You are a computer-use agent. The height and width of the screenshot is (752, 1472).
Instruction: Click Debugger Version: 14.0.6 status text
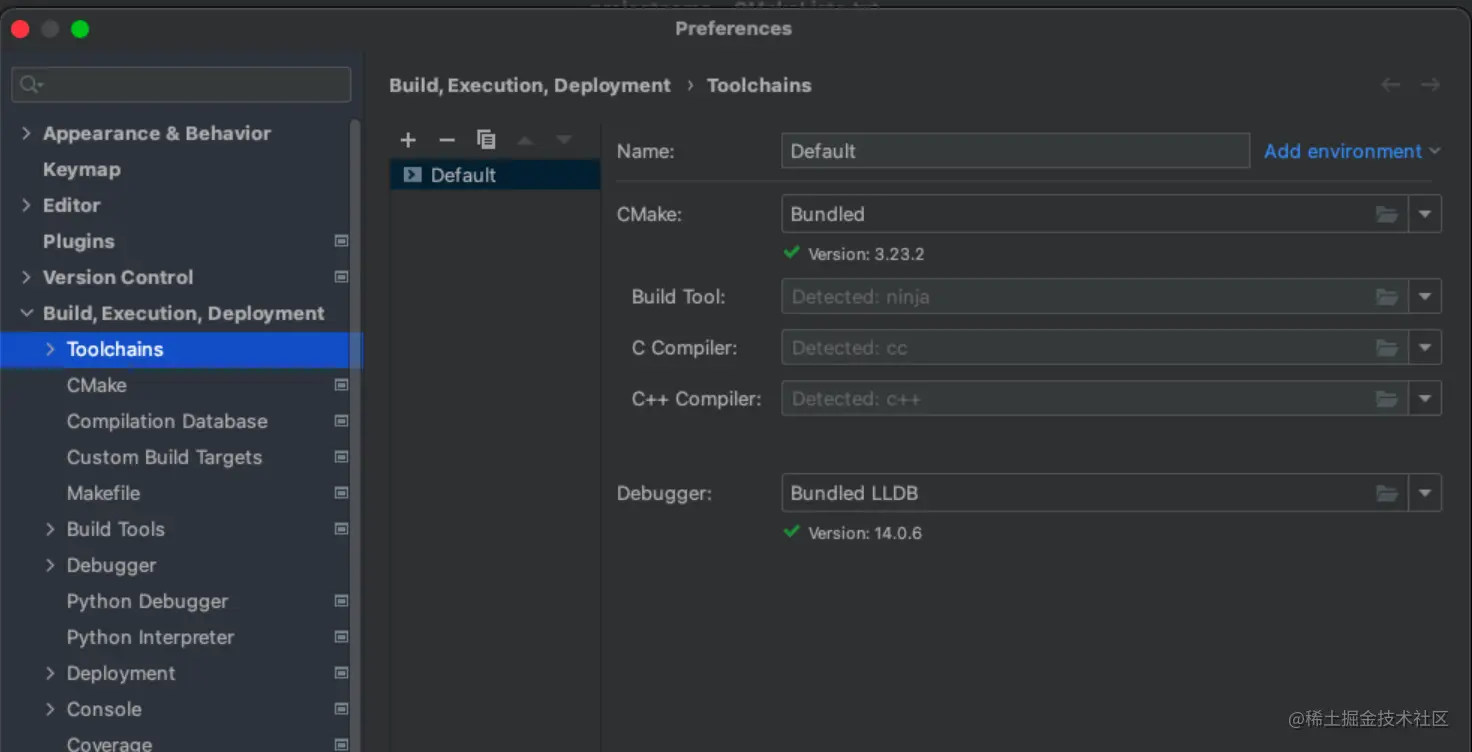click(865, 533)
